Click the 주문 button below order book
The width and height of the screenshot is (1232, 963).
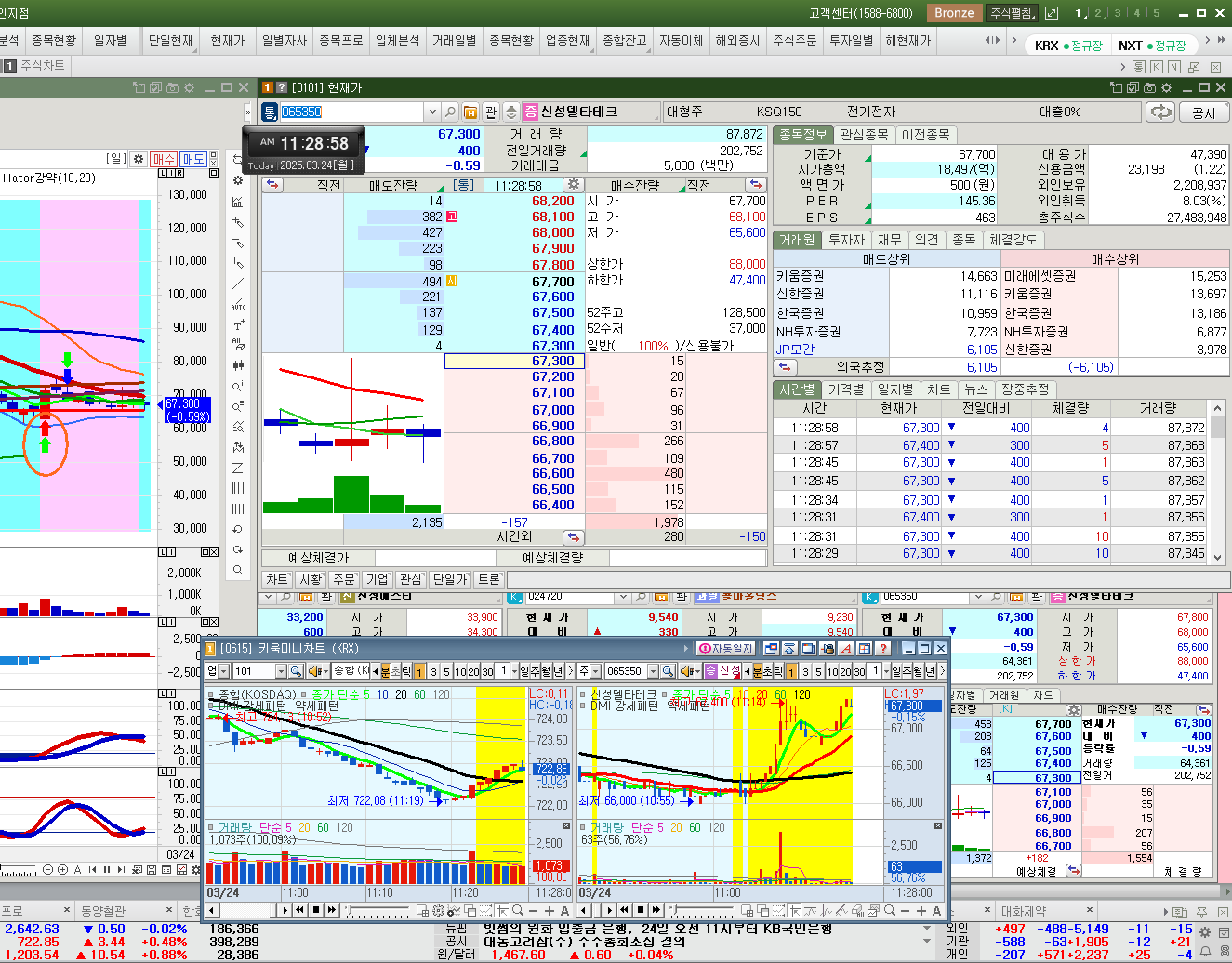(344, 579)
